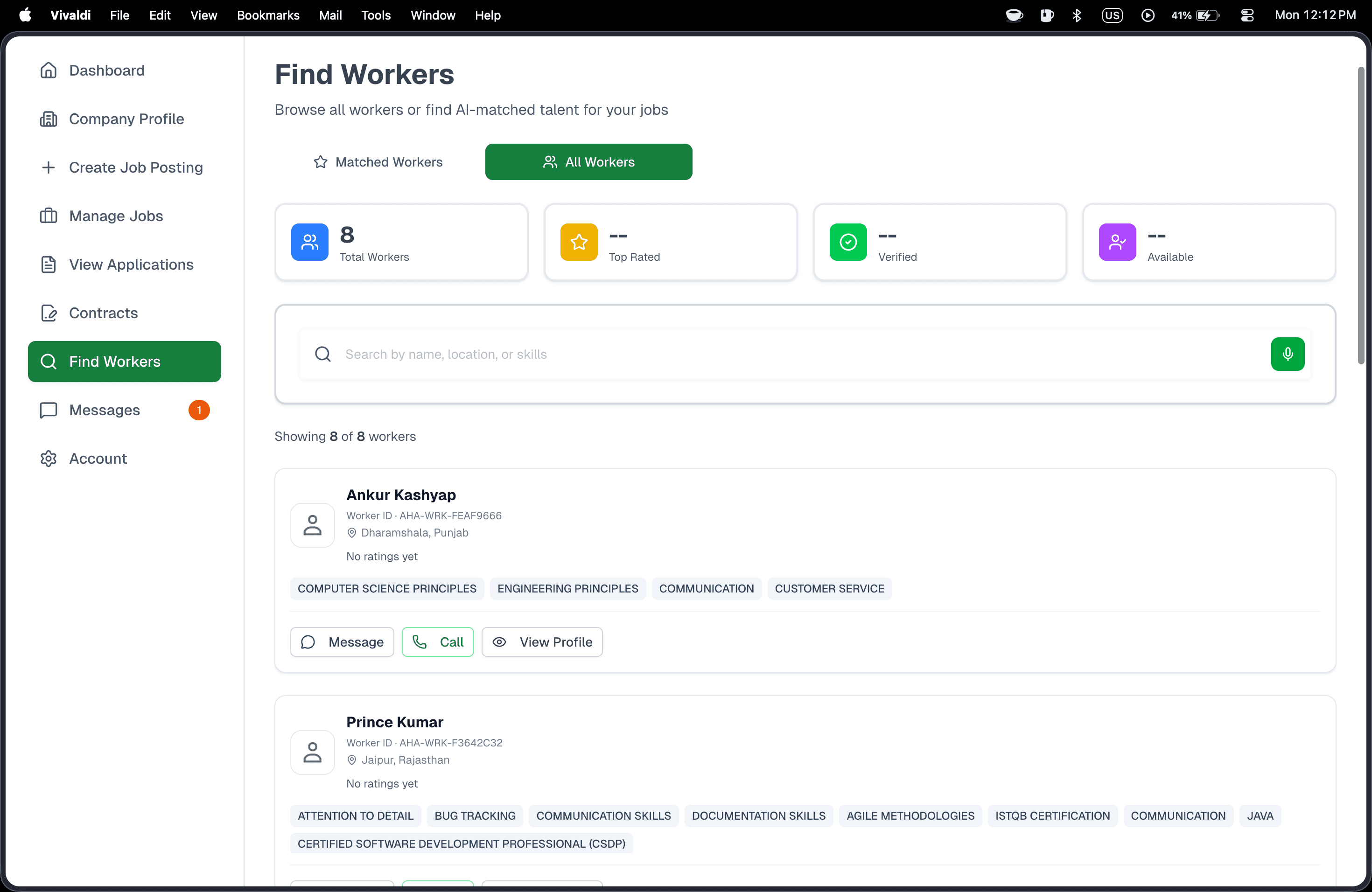Click CUSTOMER SERVICE skill tag
Image resolution: width=1372 pixels, height=892 pixels.
click(830, 588)
